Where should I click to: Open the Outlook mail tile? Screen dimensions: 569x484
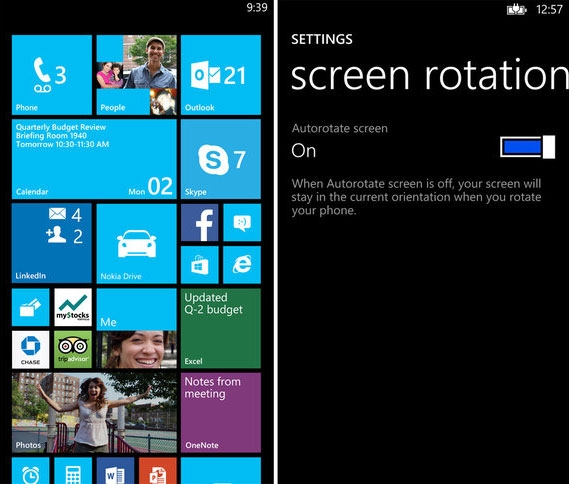point(221,75)
